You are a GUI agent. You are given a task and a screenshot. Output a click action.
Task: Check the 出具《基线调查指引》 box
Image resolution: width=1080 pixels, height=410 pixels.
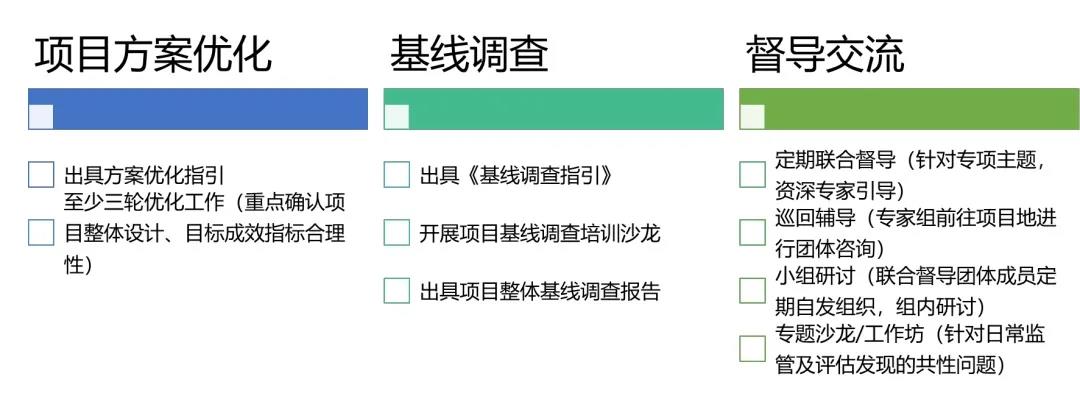(396, 175)
